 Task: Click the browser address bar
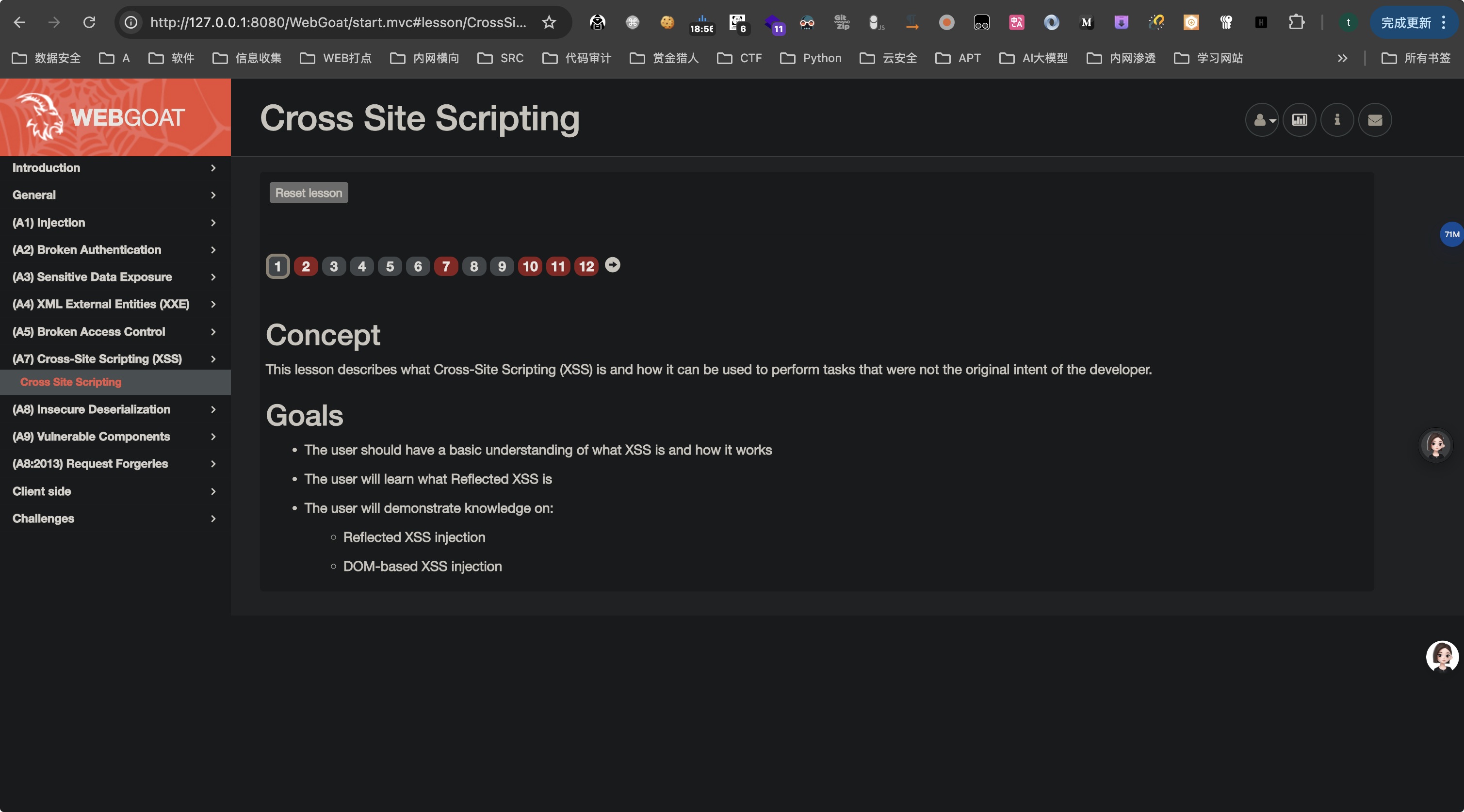point(338,23)
